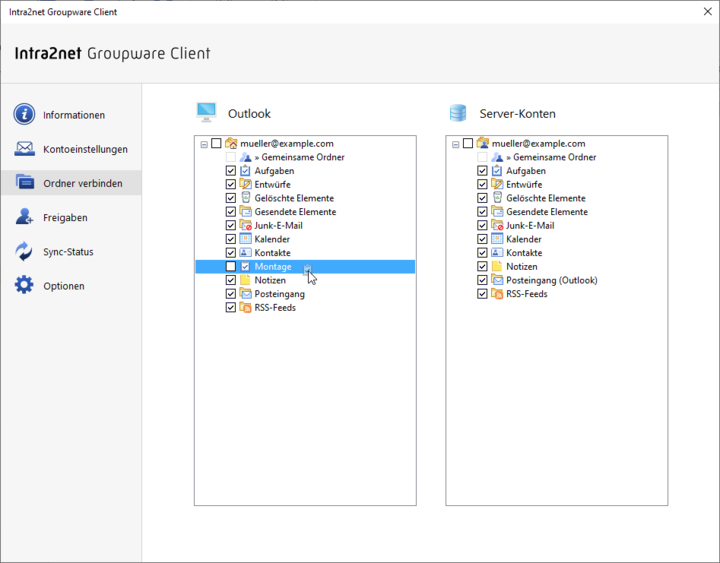Click Outlook monitor icon in header

[x=206, y=113]
